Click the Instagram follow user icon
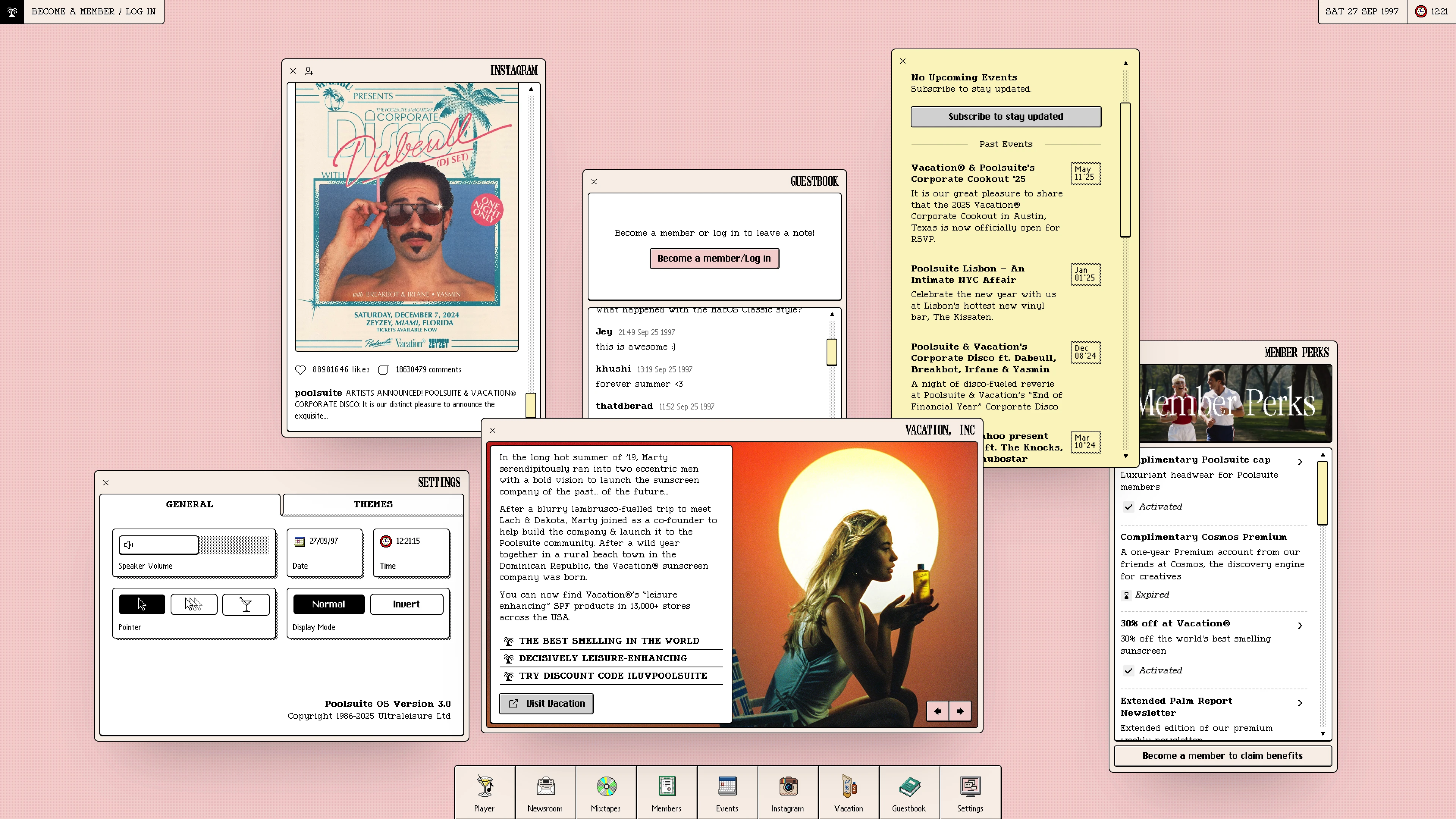 (309, 71)
